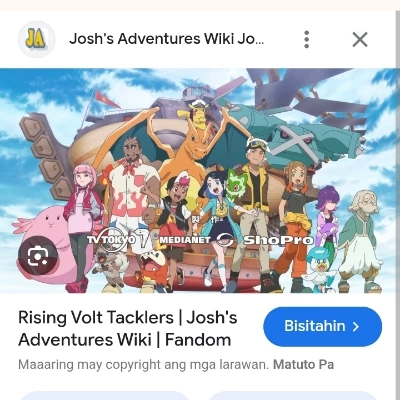Tap the blue Quaxly duck in the picture
Image resolution: width=400 pixels, height=400 pixels.
click(321, 268)
